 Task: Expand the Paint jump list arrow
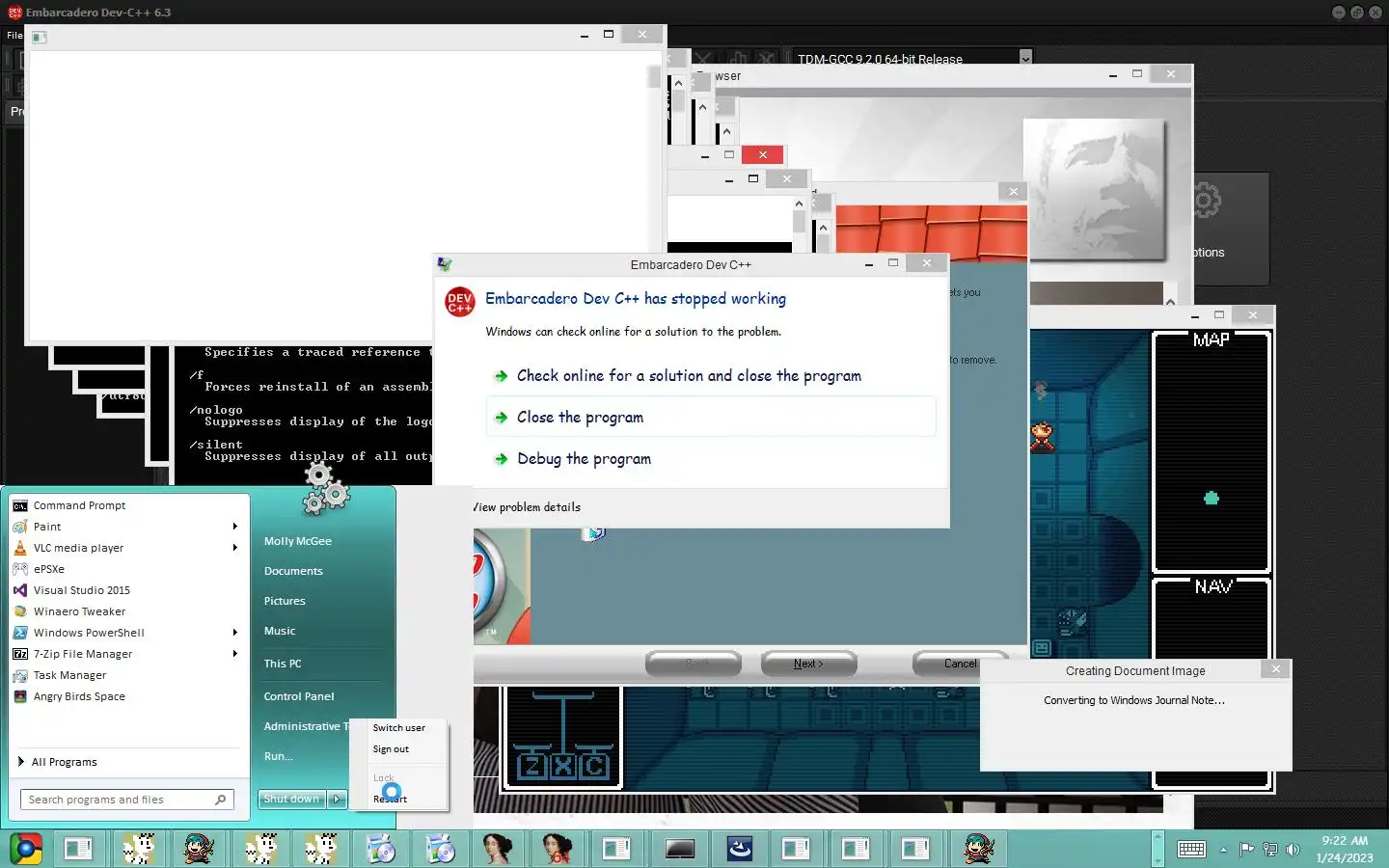(x=235, y=527)
